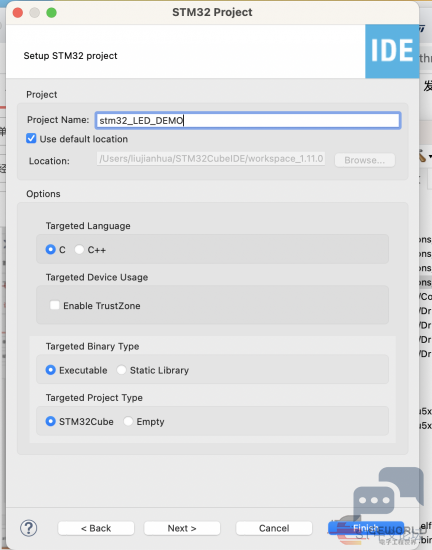Viewport: 432px width, 550px height.
Task: Click the Project Name input field
Action: click(x=248, y=121)
